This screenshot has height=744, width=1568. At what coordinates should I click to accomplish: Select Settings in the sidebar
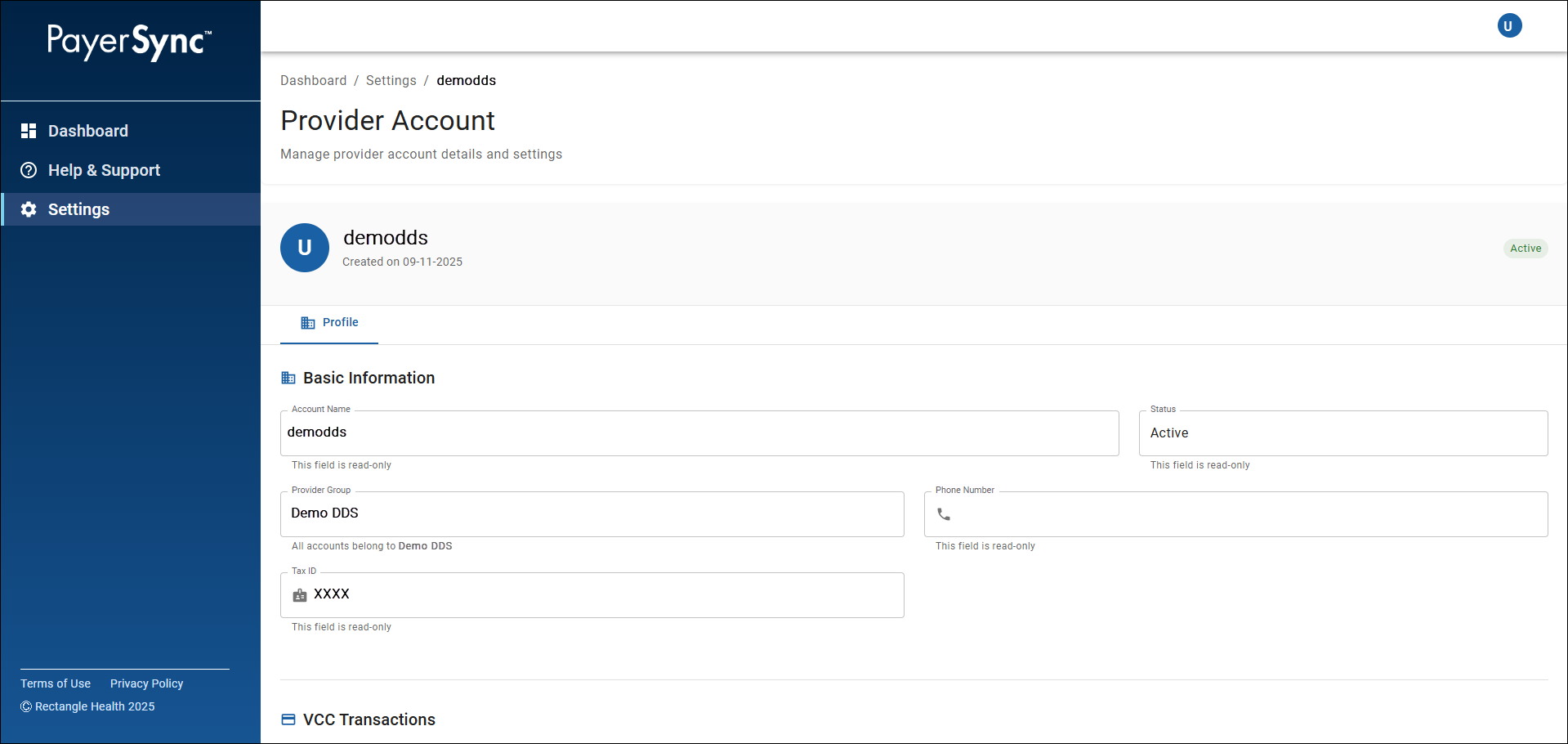131,209
